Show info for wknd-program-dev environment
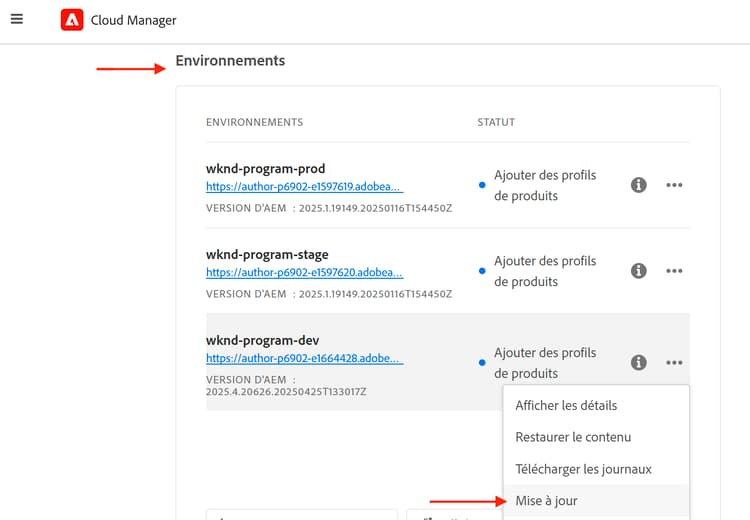 (639, 362)
